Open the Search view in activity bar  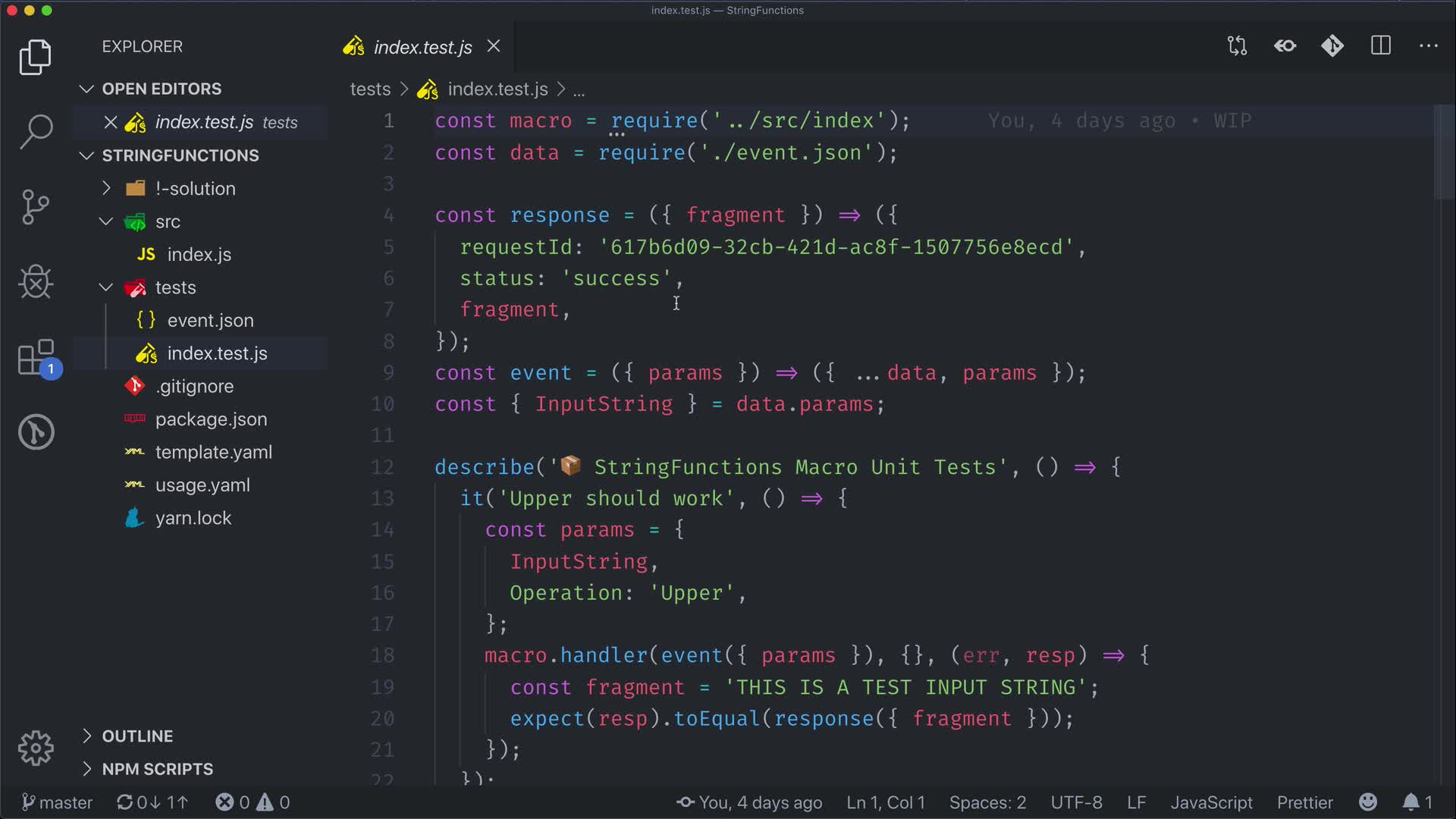36,131
